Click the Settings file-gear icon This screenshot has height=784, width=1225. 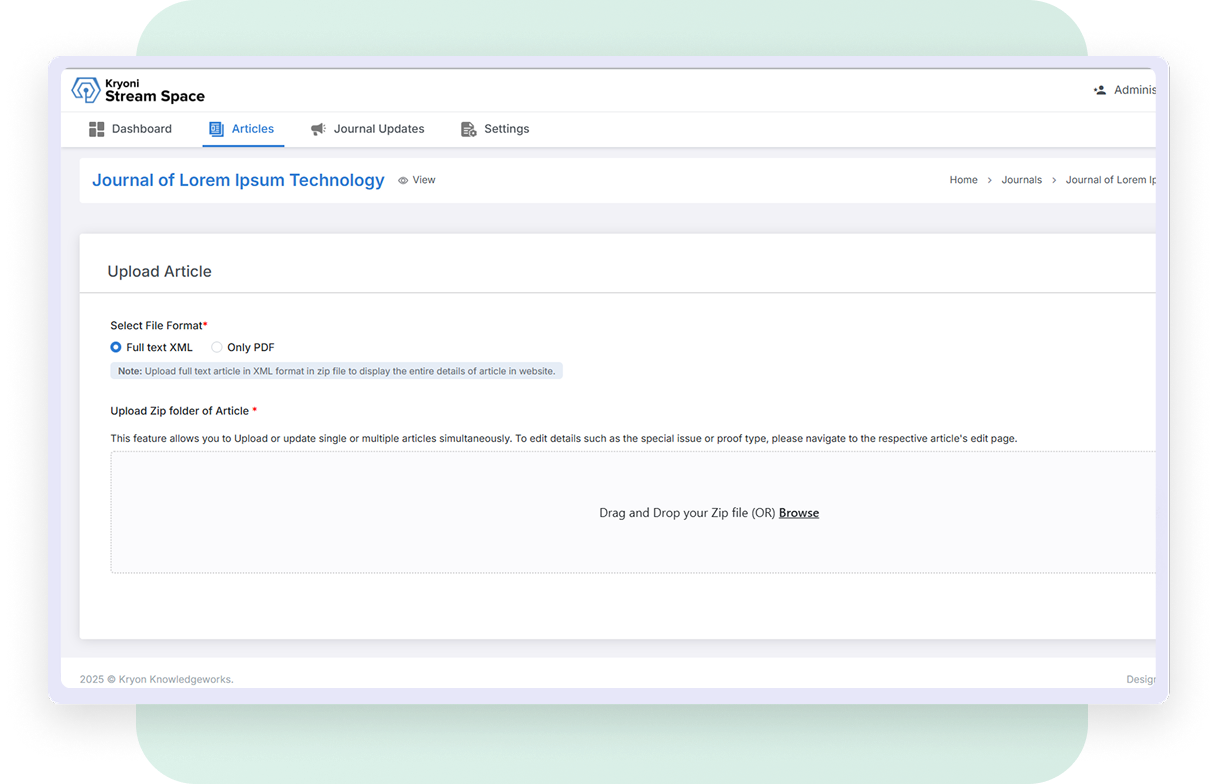[468, 129]
